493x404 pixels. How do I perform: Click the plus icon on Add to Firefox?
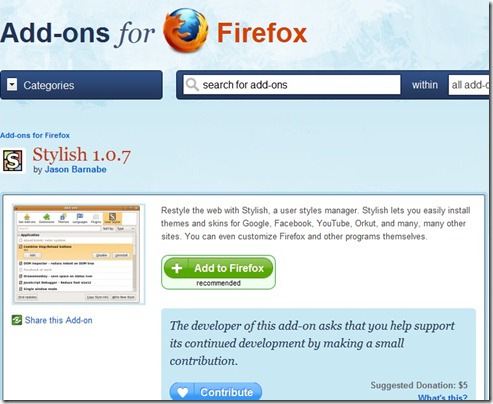point(177,268)
